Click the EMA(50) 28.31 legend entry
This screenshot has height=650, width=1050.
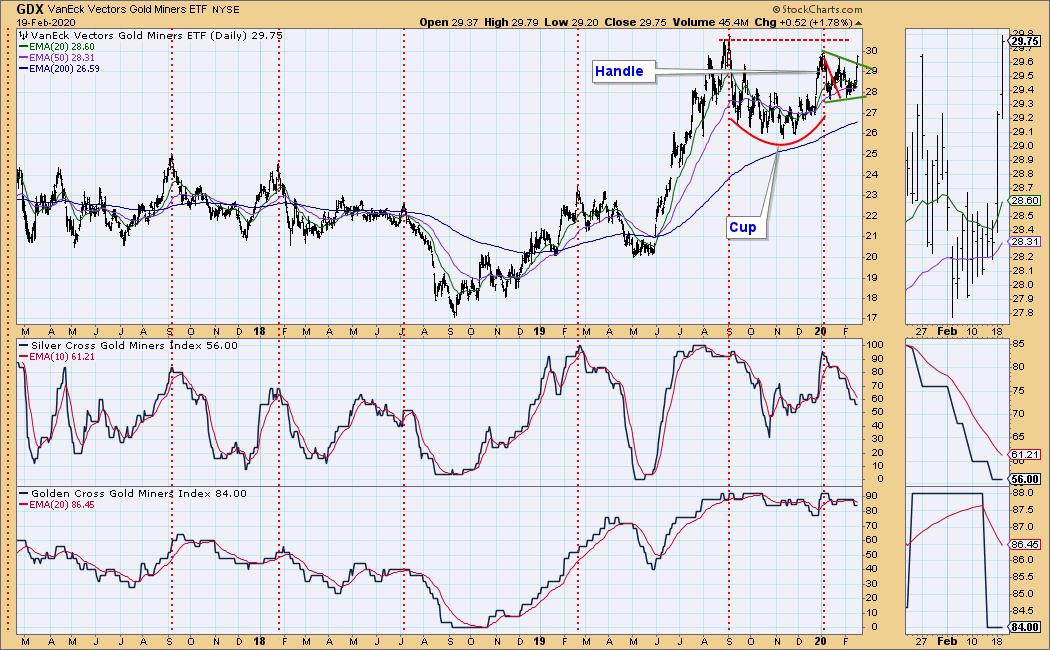click(x=58, y=58)
